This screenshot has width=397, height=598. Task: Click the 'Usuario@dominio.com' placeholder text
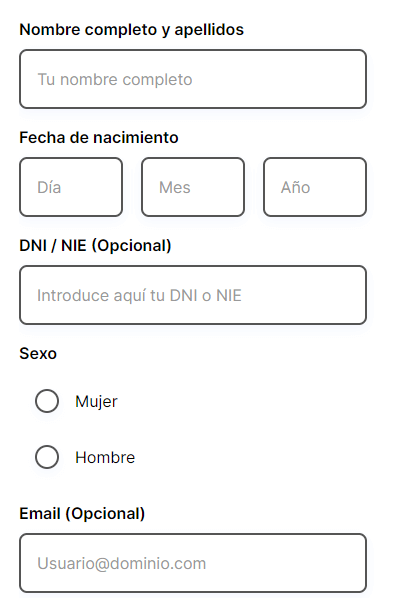(122, 563)
